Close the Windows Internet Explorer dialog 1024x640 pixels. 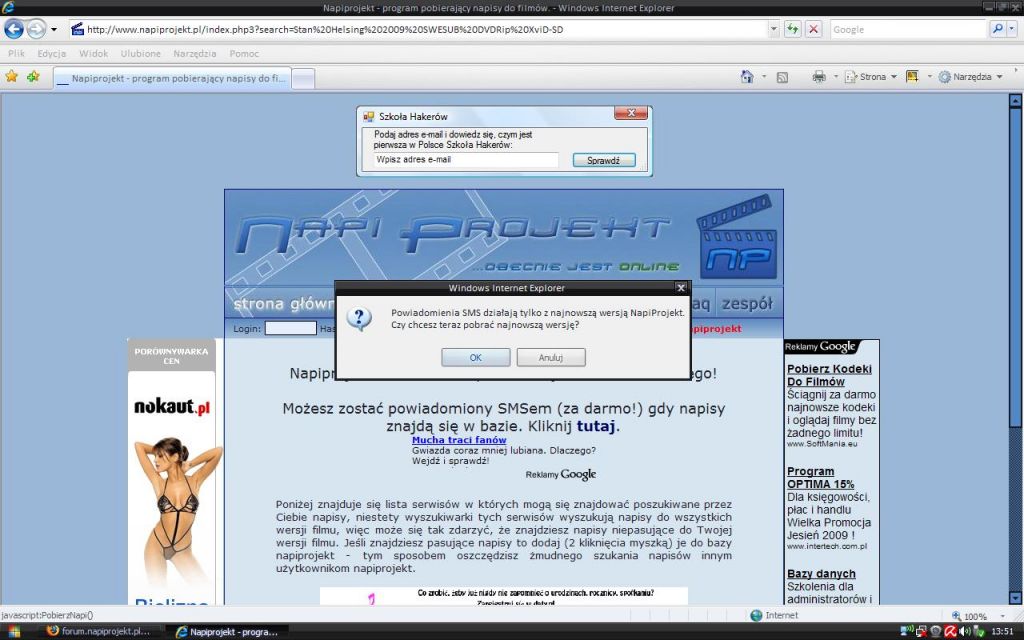pos(680,287)
